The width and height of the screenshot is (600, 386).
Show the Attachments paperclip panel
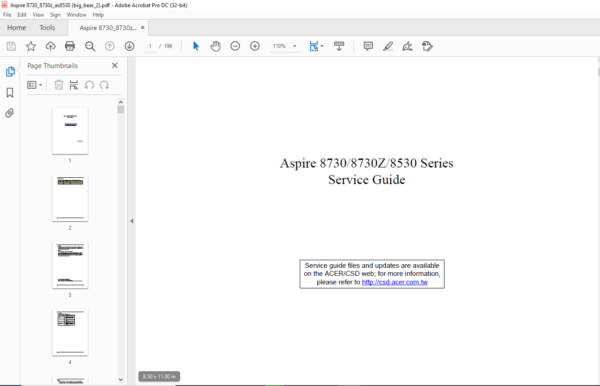tap(10, 113)
